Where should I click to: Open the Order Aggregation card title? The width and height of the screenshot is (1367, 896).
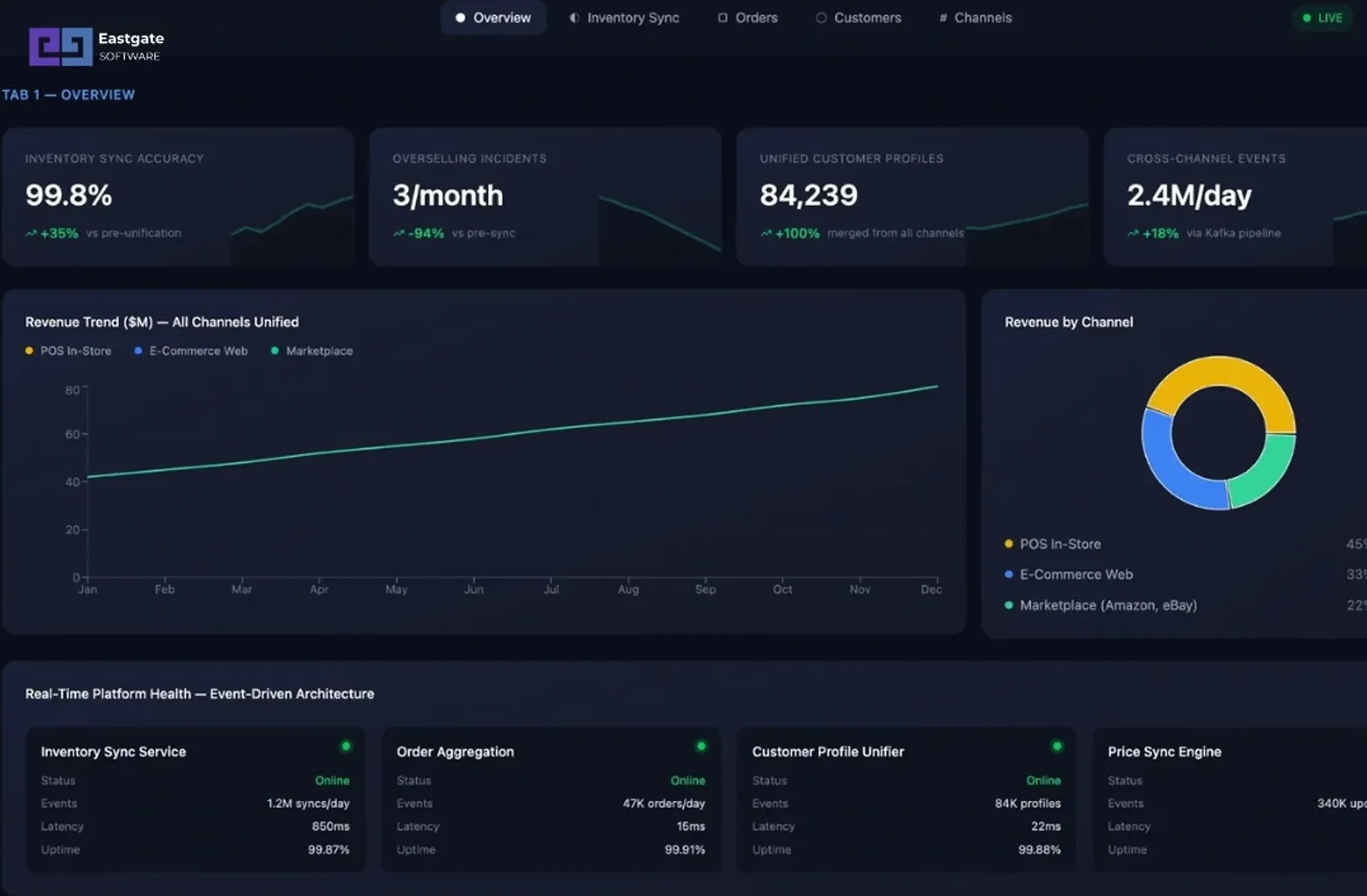click(x=455, y=752)
